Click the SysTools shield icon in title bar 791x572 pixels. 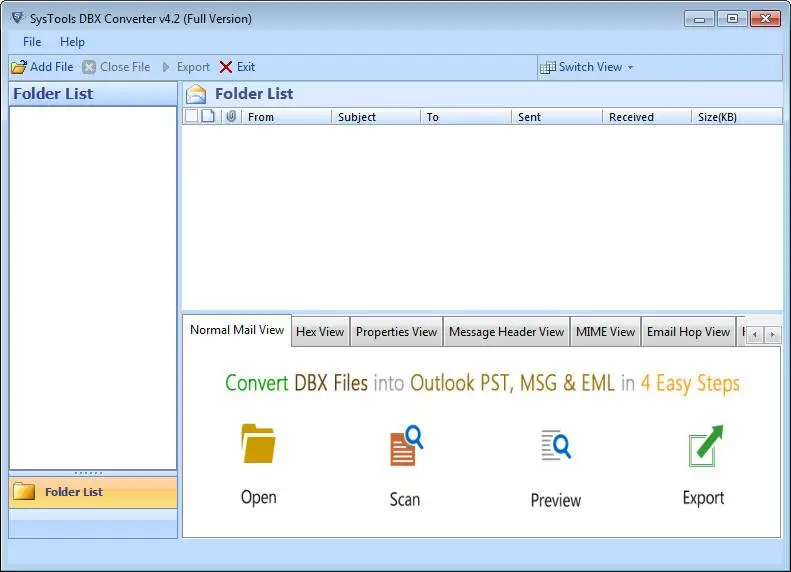(x=17, y=18)
